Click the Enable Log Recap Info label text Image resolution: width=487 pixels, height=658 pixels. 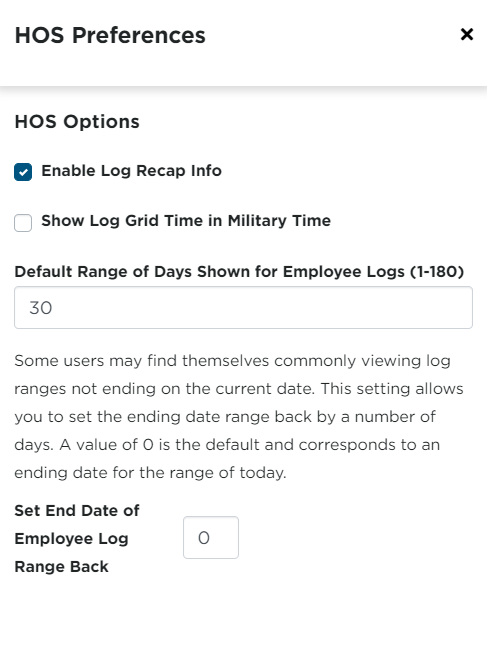(131, 171)
